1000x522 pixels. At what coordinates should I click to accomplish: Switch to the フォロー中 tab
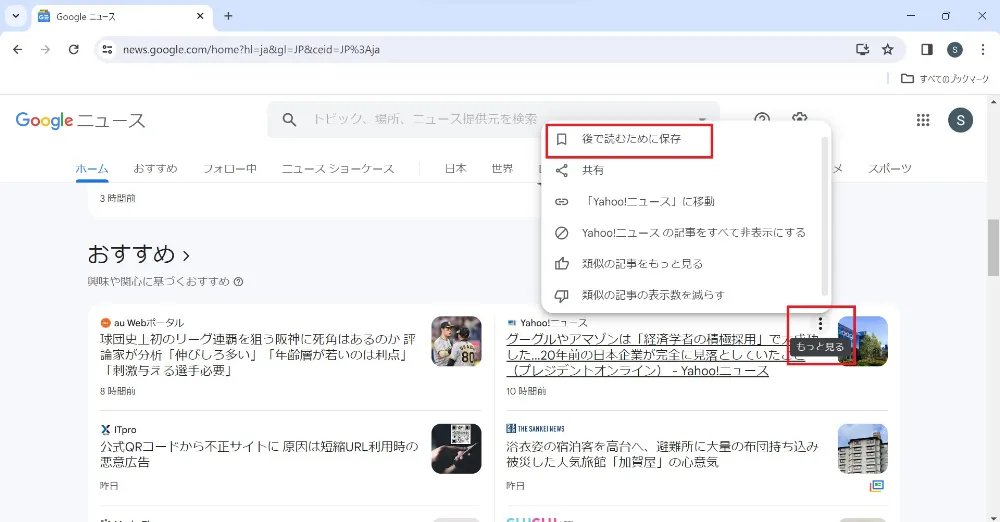(x=230, y=168)
